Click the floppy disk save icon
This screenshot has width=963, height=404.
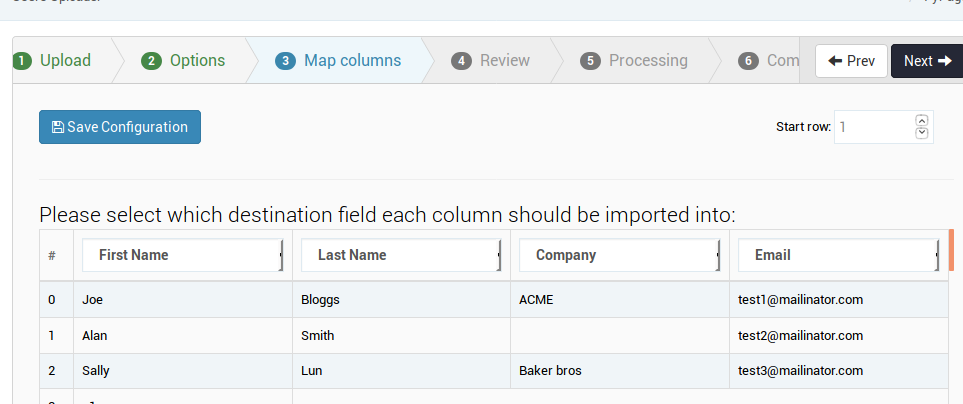(x=58, y=127)
